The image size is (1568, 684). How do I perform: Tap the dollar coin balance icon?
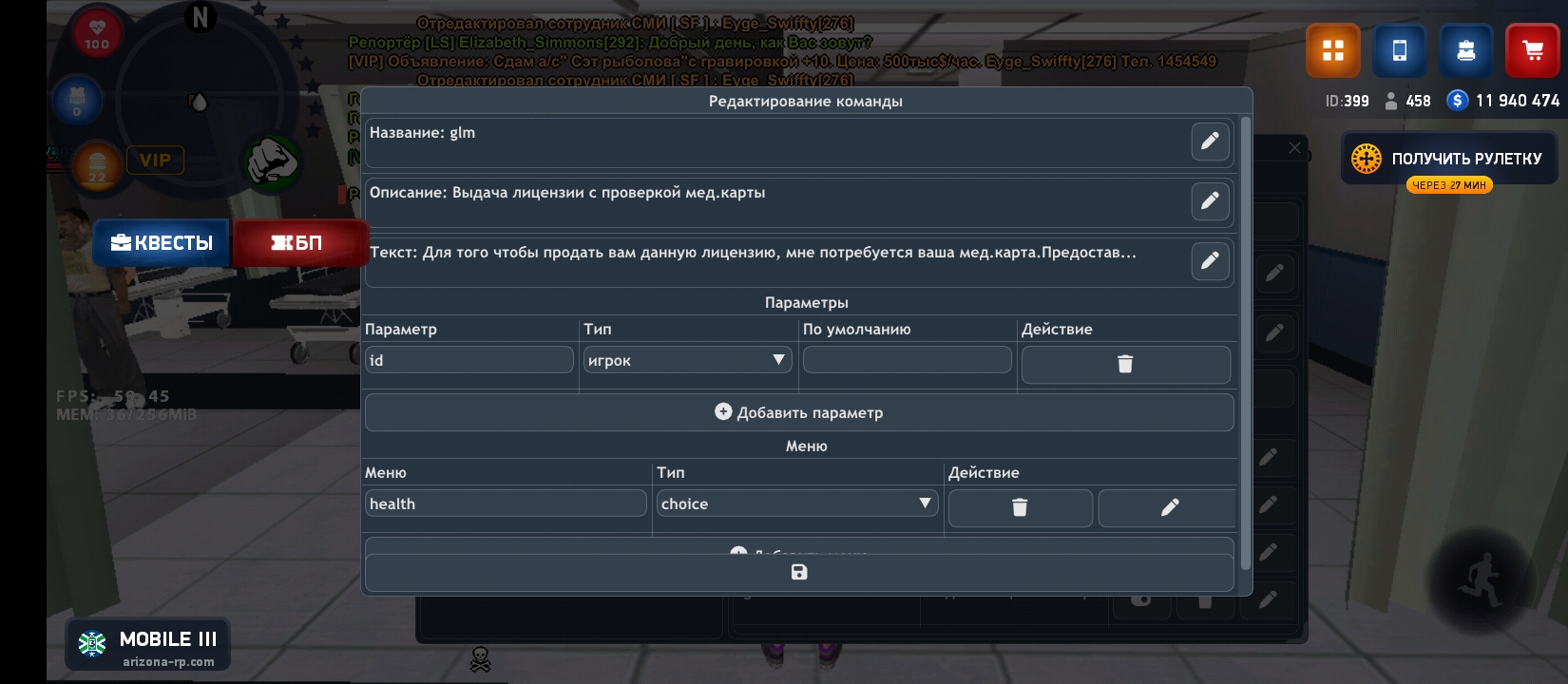tap(1458, 101)
